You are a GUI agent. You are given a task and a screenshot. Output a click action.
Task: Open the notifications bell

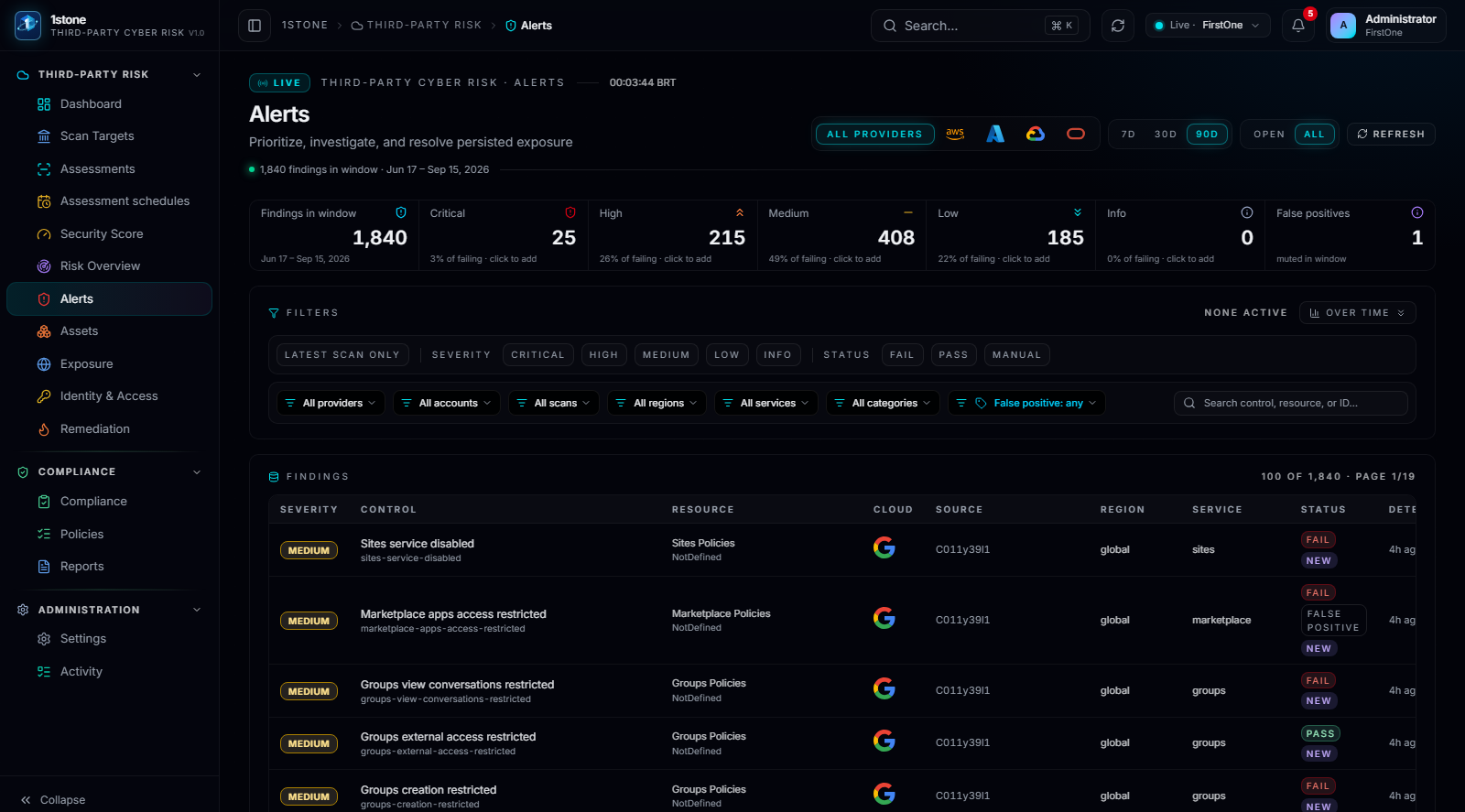tap(1298, 26)
